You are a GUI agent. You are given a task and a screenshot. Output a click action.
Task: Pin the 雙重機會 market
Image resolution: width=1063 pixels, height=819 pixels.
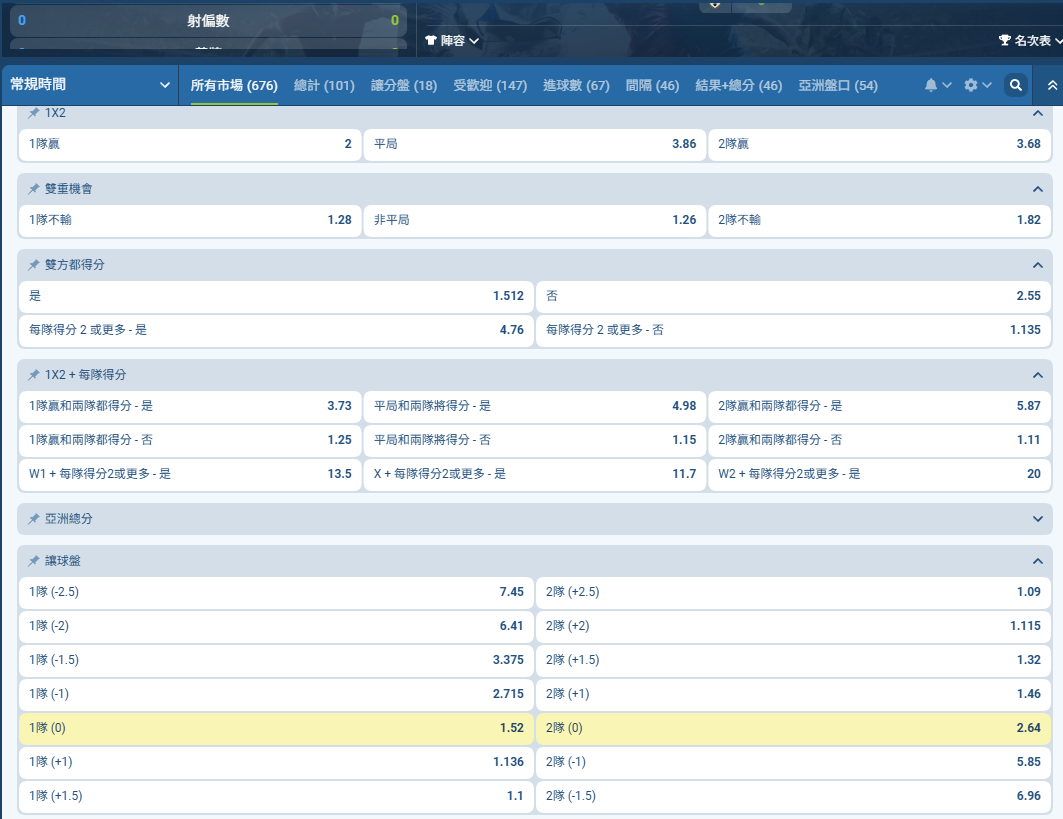tap(34, 189)
